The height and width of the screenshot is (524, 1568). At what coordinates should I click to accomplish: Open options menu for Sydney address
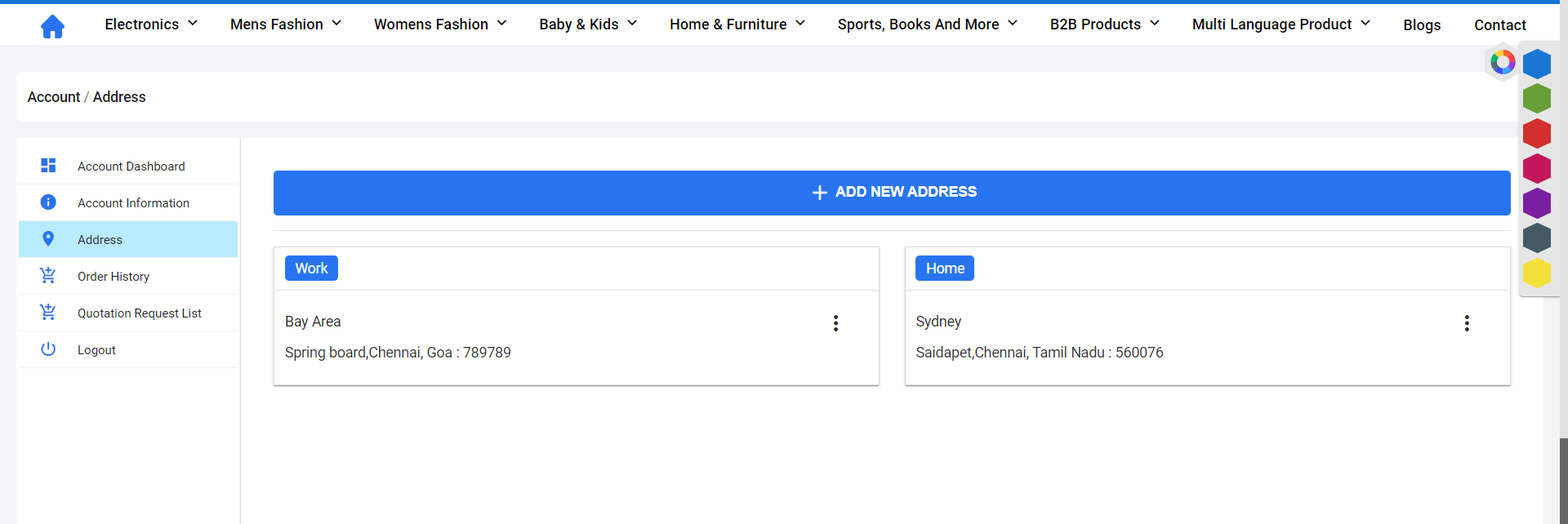point(1467,323)
